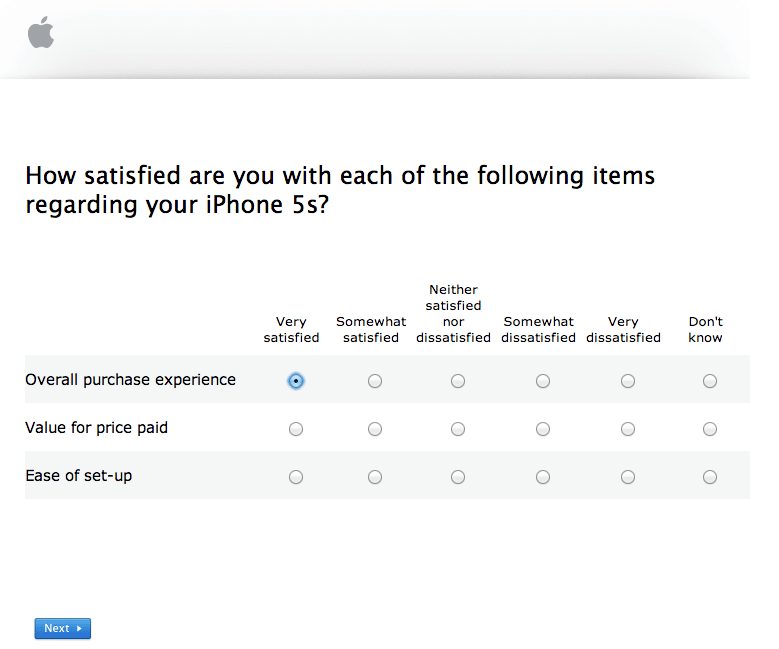Select Somewhat dissatisfied for Overall purchase experience
779x649 pixels.
543,381
